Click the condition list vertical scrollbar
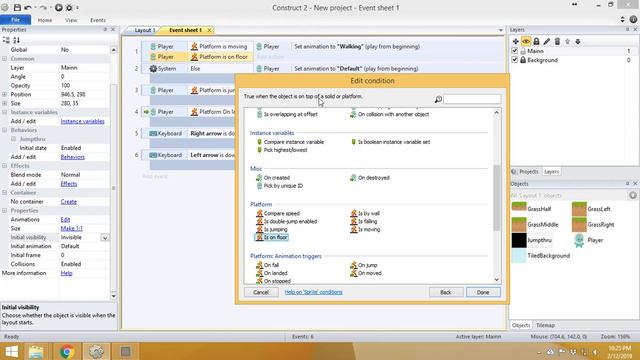This screenshot has width=640, height=360. pyautogui.click(x=496, y=196)
